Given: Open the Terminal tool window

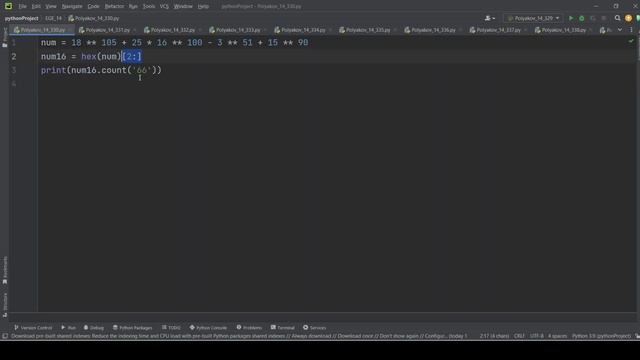Looking at the screenshot, I should click(x=282, y=327).
